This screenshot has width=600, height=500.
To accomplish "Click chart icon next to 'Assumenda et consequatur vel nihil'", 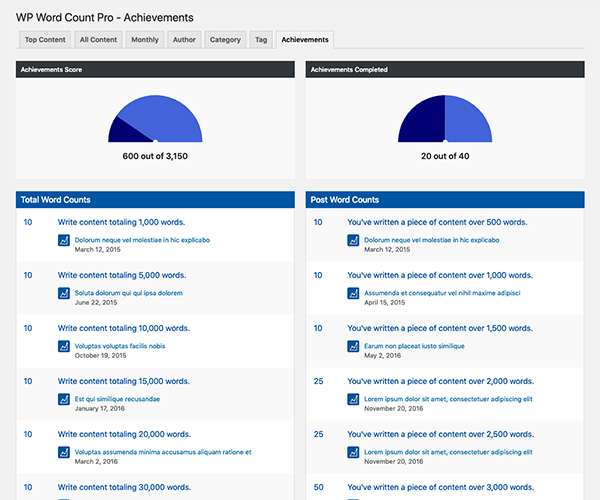I will coord(353,293).
